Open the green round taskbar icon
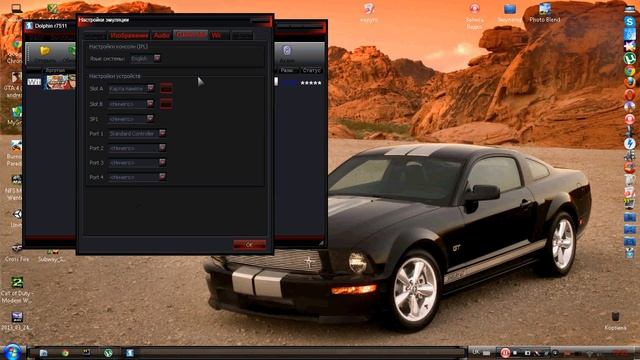Image resolution: width=640 pixels, height=360 pixels. [108, 353]
